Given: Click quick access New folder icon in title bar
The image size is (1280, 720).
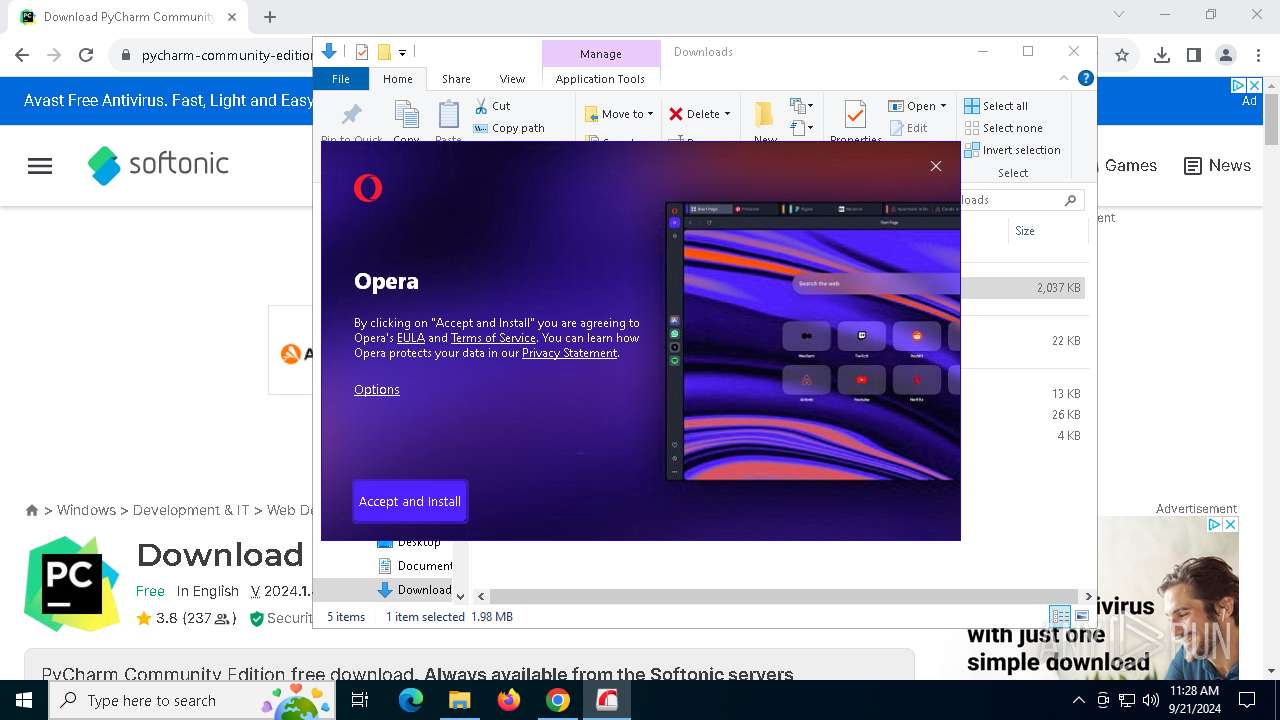Looking at the screenshot, I should (384, 52).
